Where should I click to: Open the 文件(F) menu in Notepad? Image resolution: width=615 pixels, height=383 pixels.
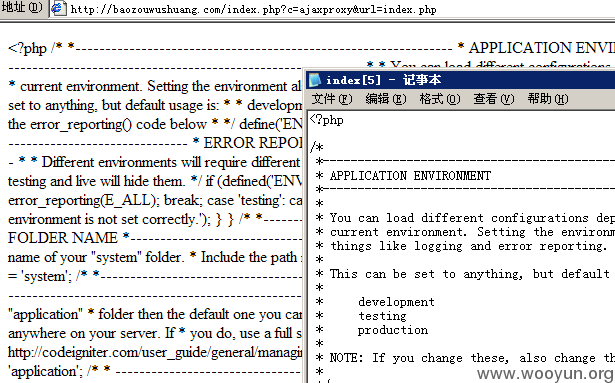pos(332,99)
